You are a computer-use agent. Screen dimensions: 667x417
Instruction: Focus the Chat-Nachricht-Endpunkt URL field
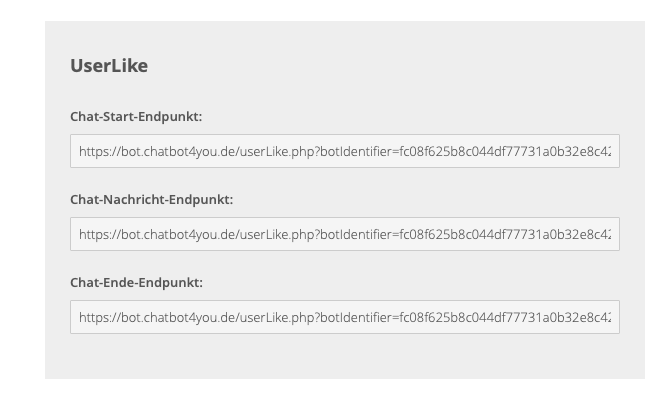click(x=344, y=234)
